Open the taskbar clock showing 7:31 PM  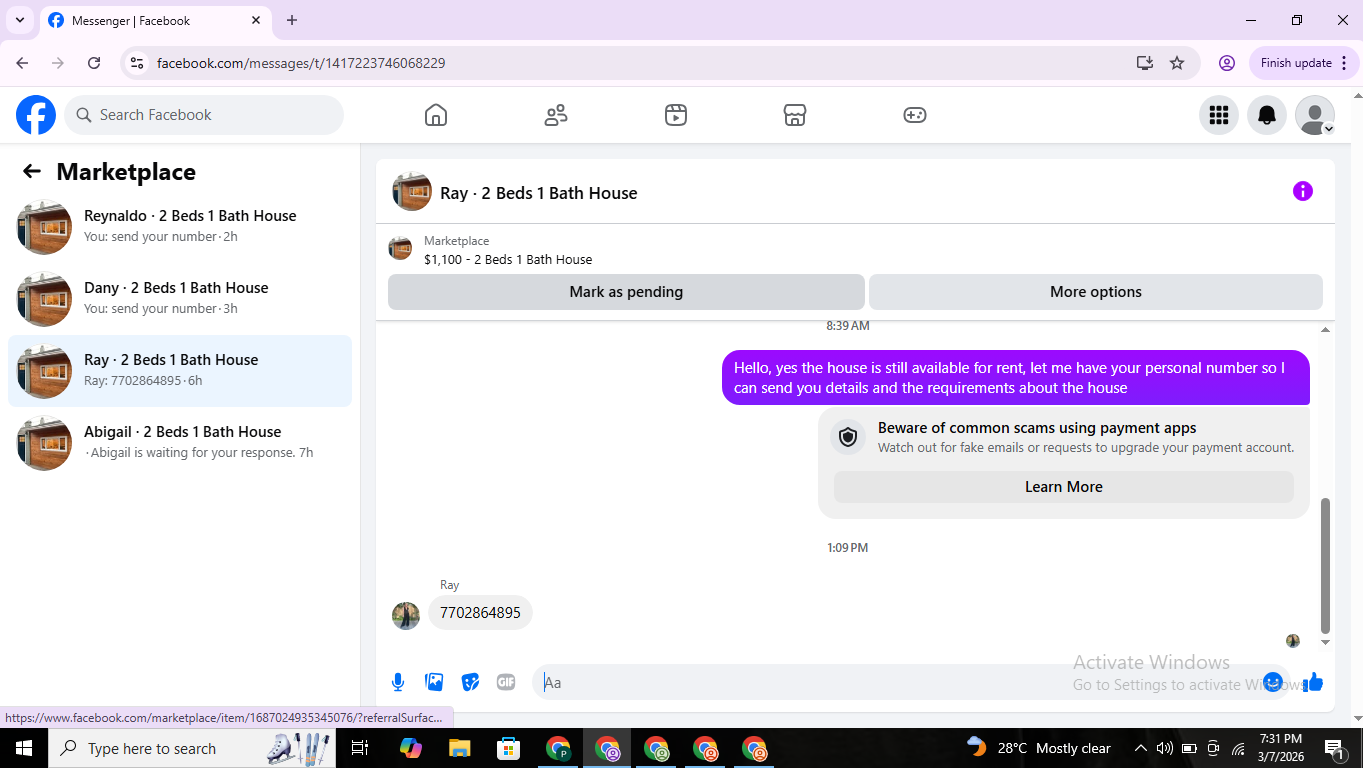(1280, 748)
